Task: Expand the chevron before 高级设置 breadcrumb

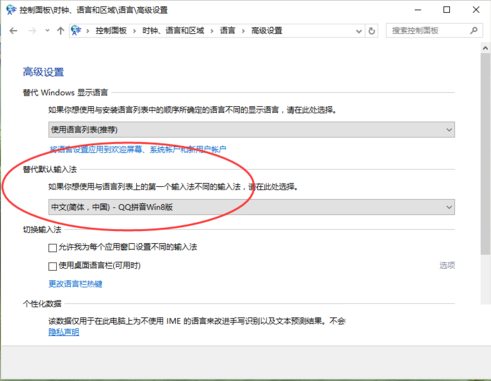Action: point(243,31)
